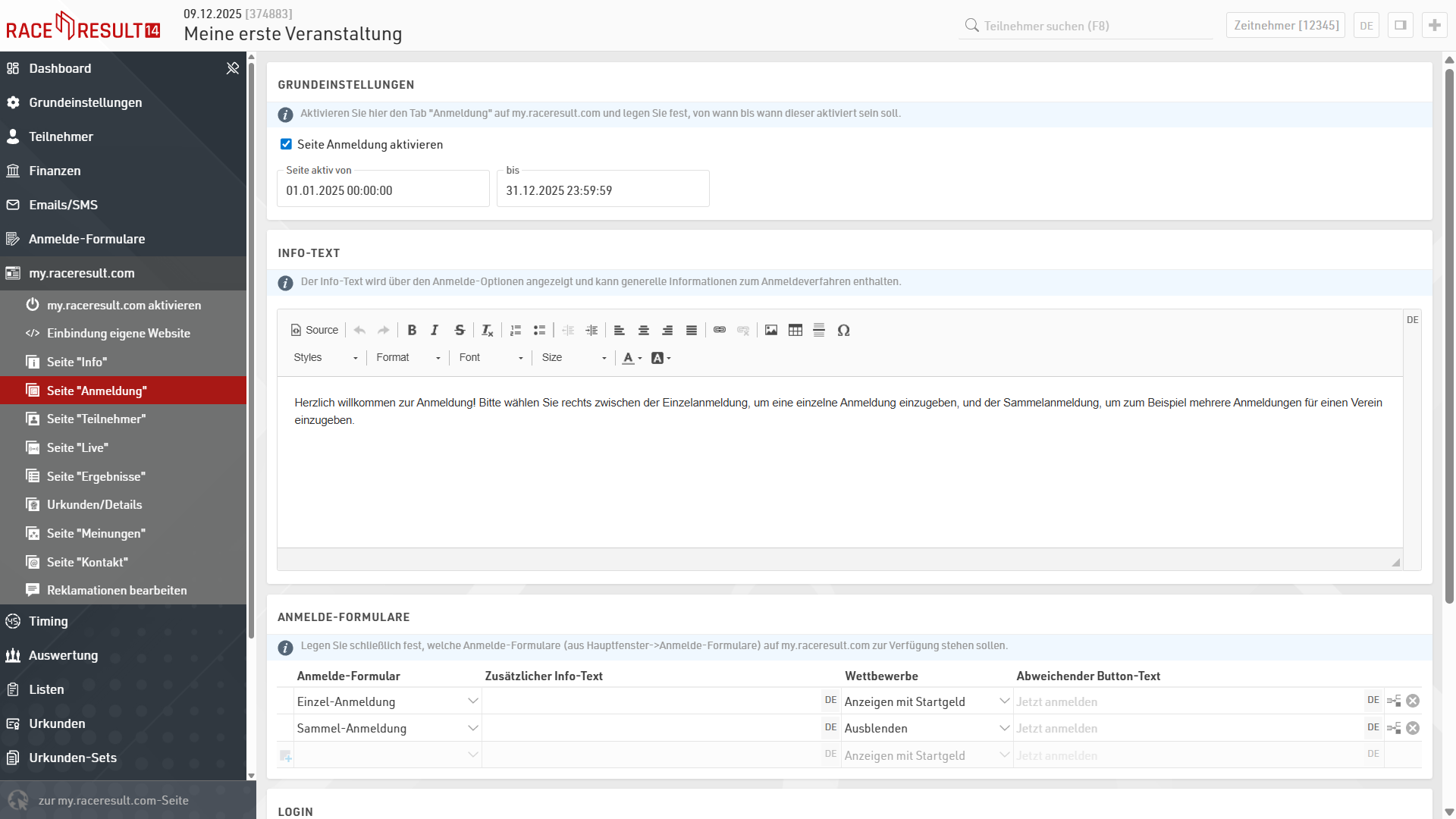Open the Wettbewerbe dropdown showing Ausblenden

tap(927, 728)
